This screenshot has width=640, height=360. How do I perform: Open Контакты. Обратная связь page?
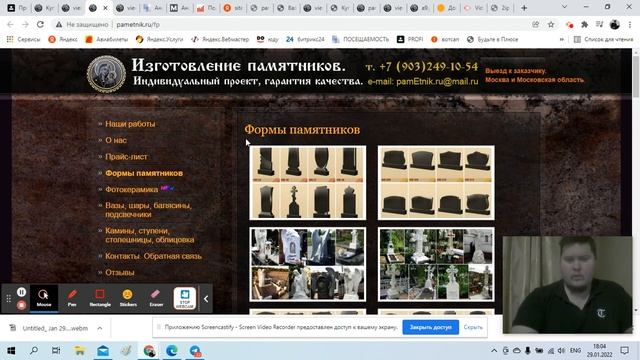(153, 256)
